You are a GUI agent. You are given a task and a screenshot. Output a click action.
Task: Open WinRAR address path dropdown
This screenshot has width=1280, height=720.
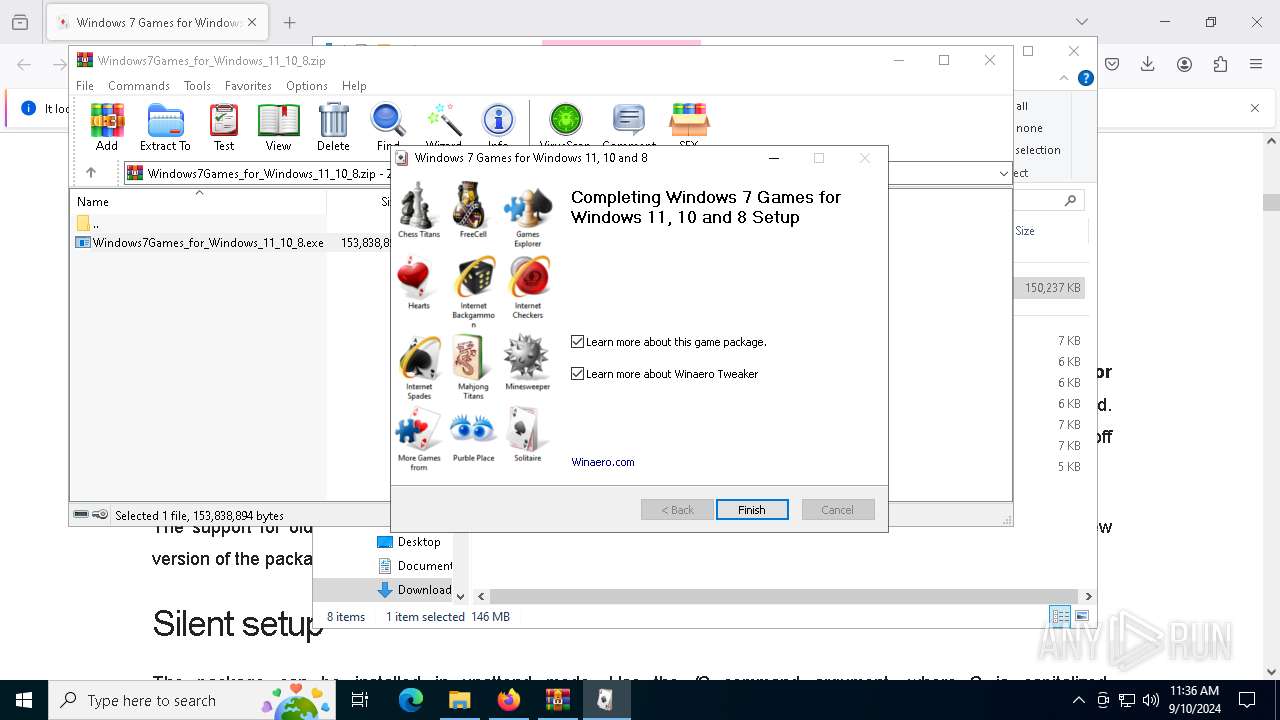(1003, 173)
